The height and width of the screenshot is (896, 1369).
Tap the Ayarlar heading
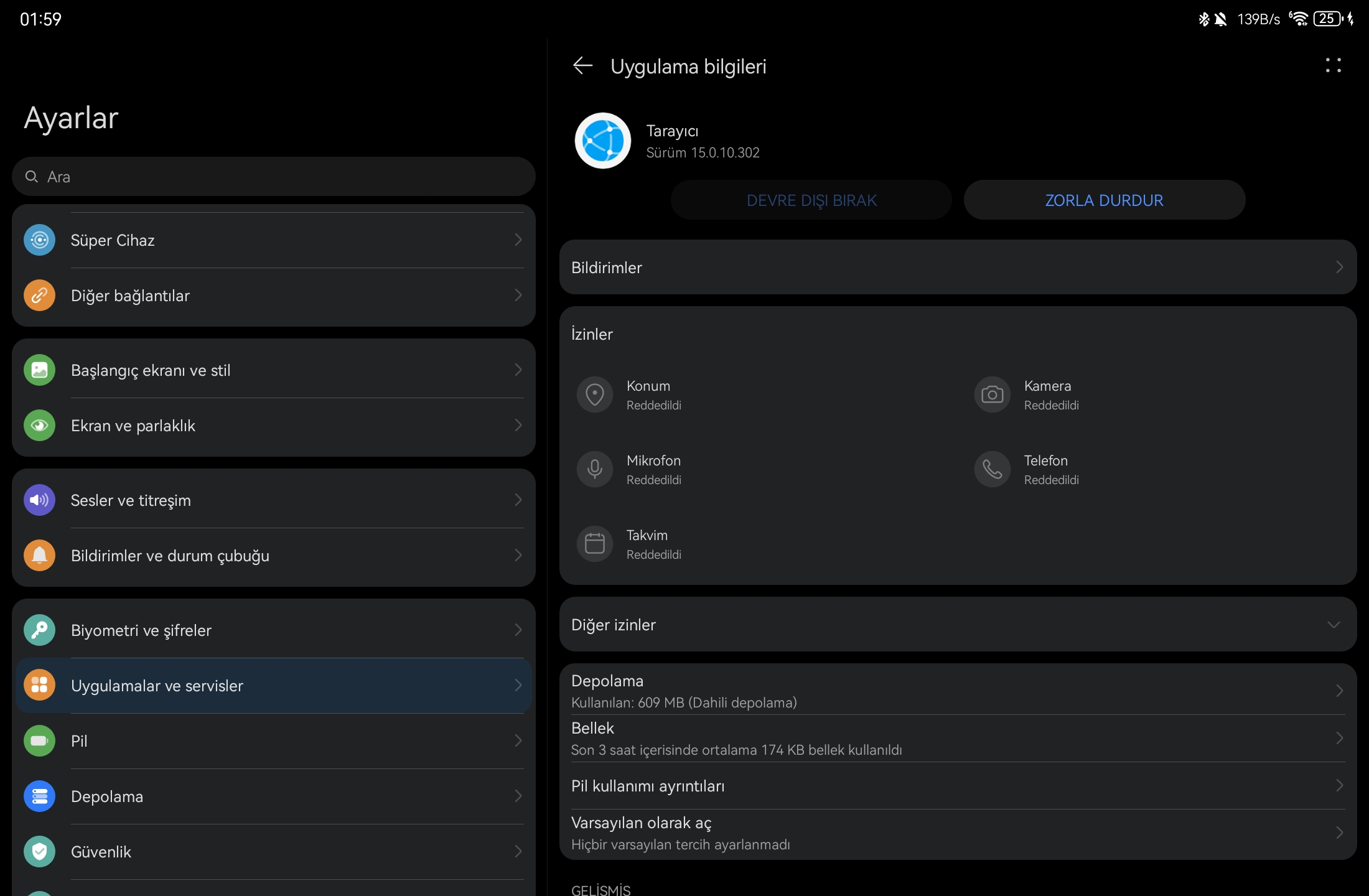71,118
